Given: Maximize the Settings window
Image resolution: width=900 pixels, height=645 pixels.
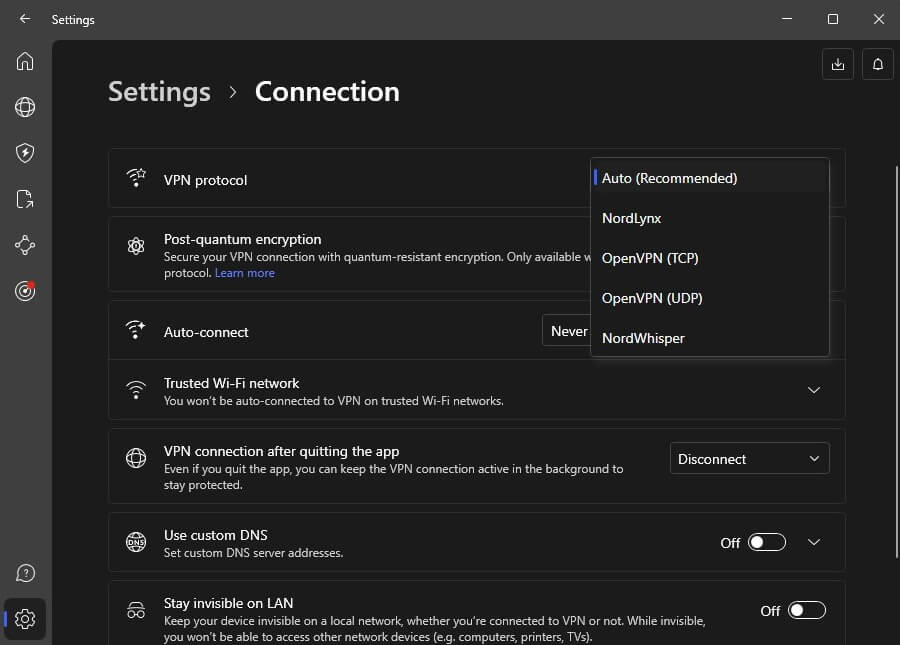Looking at the screenshot, I should (833, 19).
